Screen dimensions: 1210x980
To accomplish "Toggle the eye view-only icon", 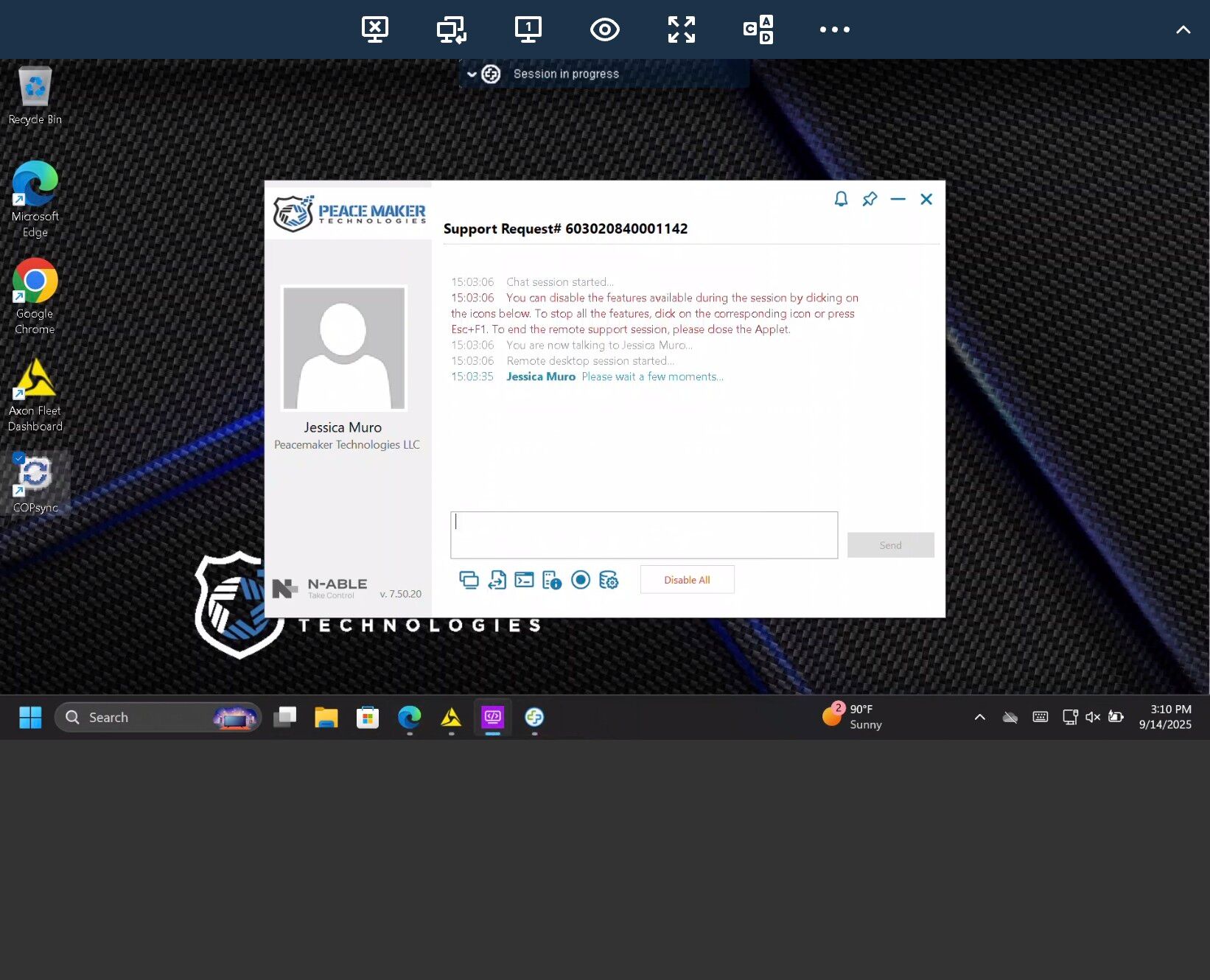I will pos(604,29).
